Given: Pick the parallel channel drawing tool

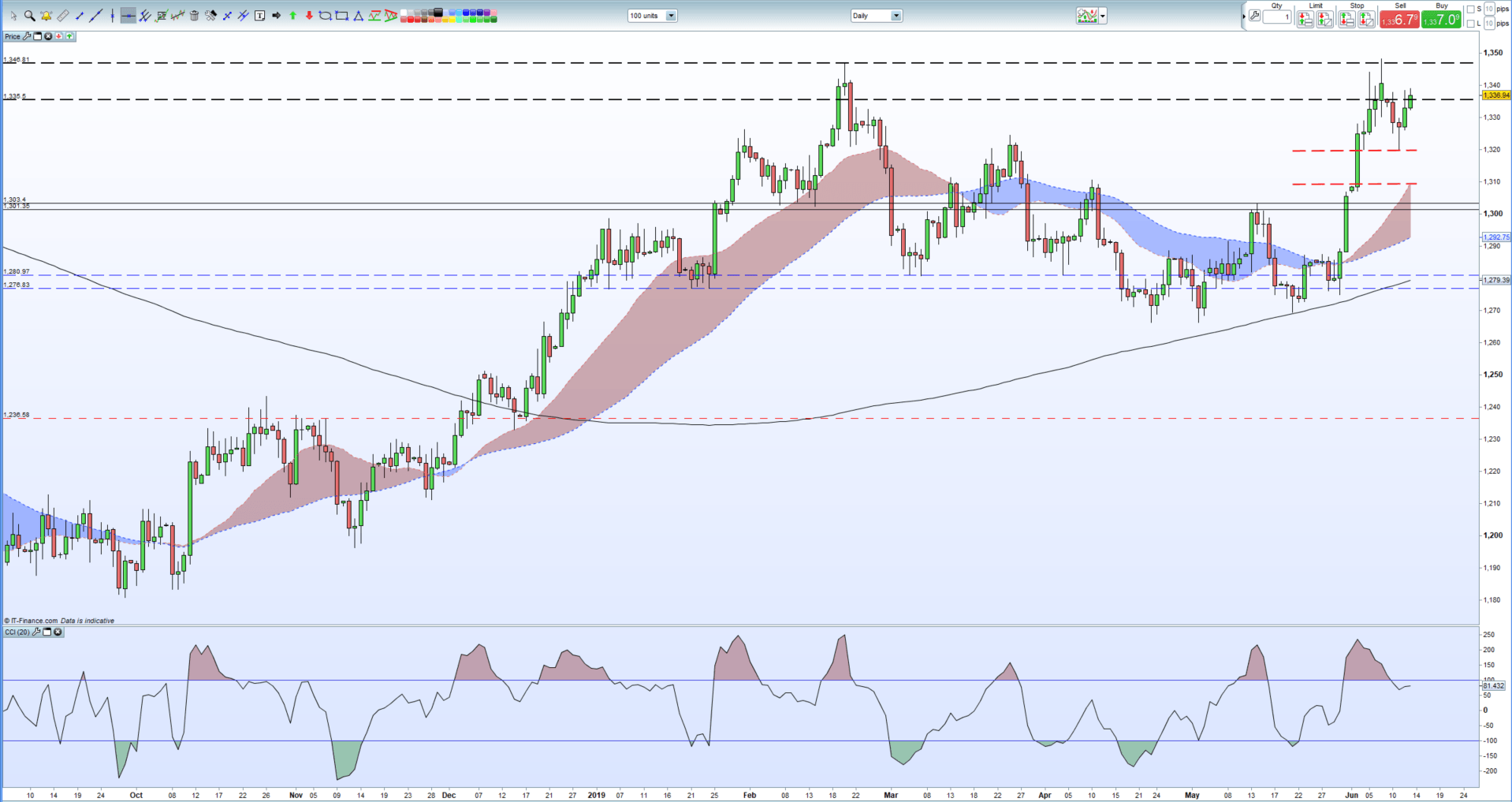Looking at the screenshot, I should (144, 16).
